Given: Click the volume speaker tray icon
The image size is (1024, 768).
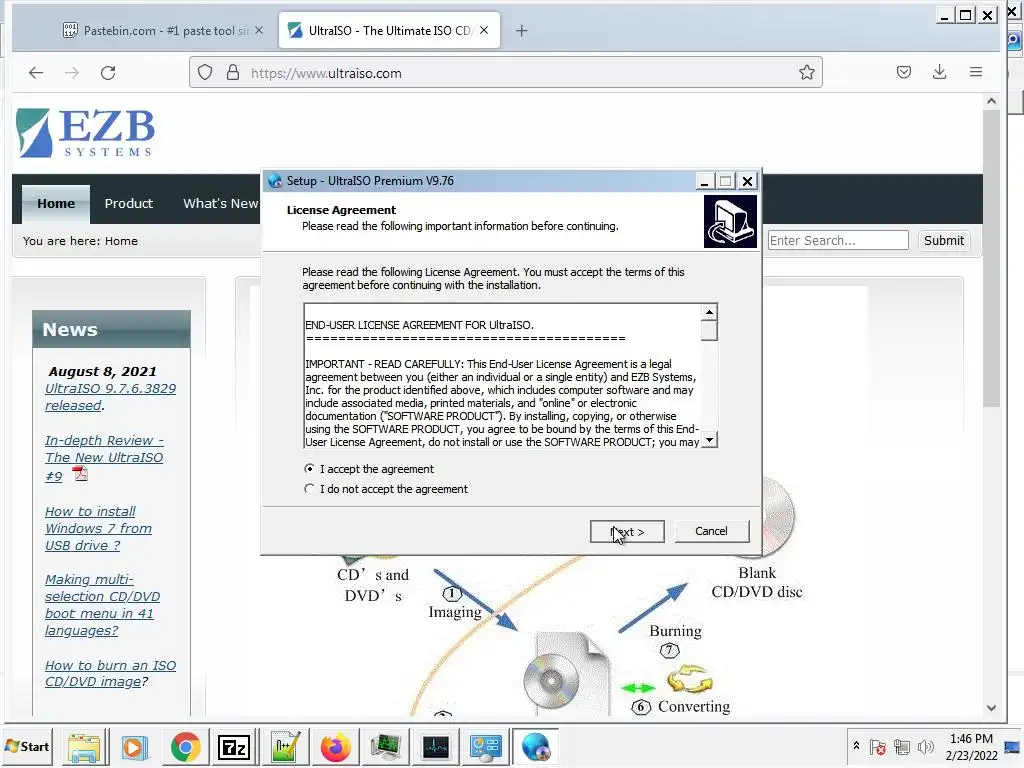Looking at the screenshot, I should point(925,746).
